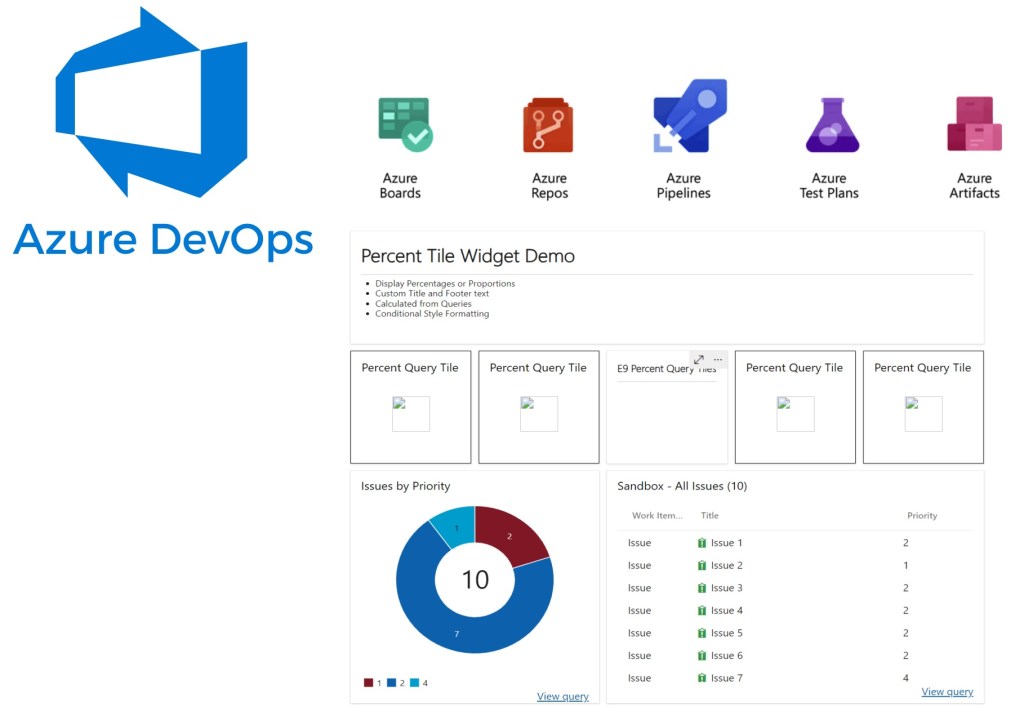This screenshot has width=1024, height=721.
Task: Click the green icon beside Issue 1
Action: [702, 543]
